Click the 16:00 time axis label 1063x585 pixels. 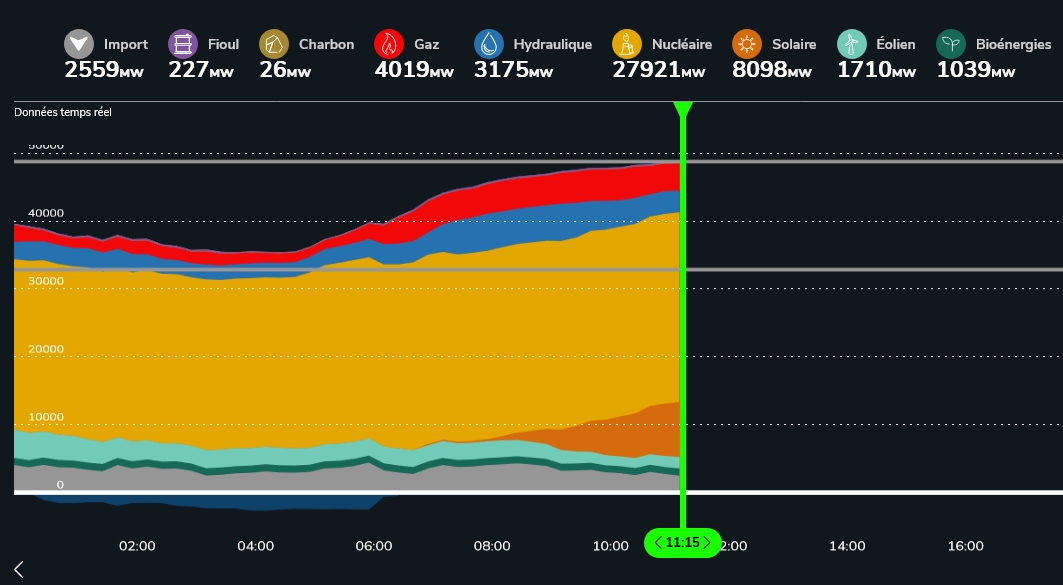point(965,546)
